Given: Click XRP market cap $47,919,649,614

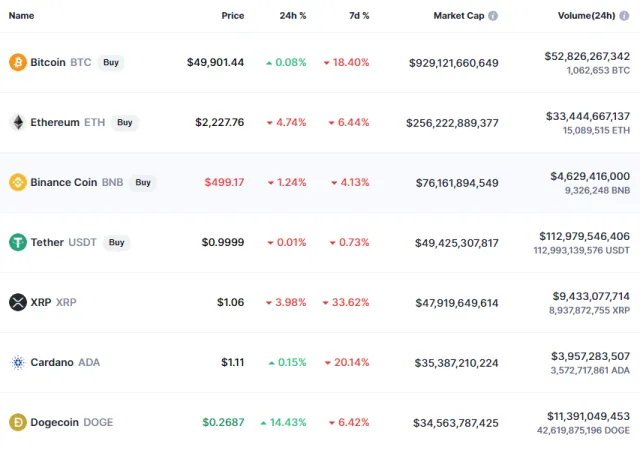Looking at the screenshot, I should [x=457, y=303].
